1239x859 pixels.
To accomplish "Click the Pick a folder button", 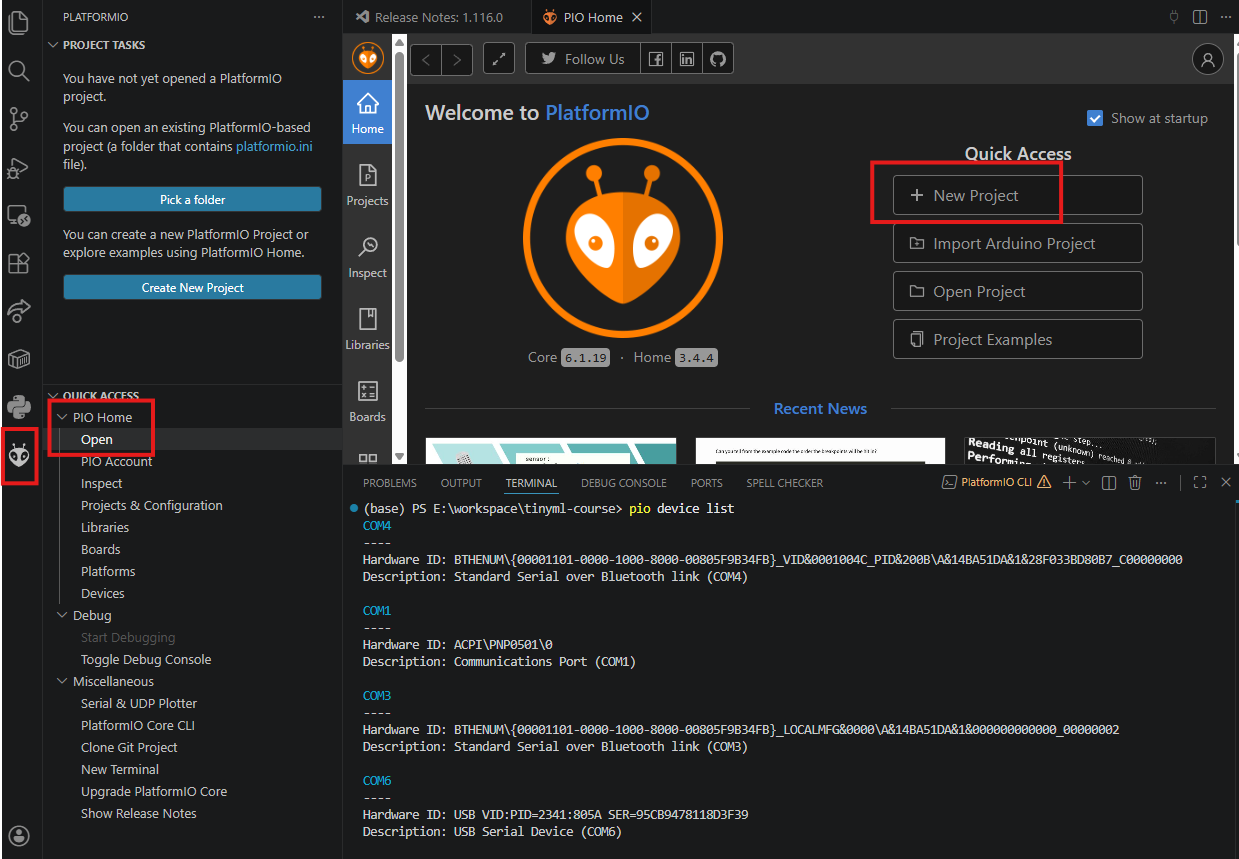I will point(192,199).
